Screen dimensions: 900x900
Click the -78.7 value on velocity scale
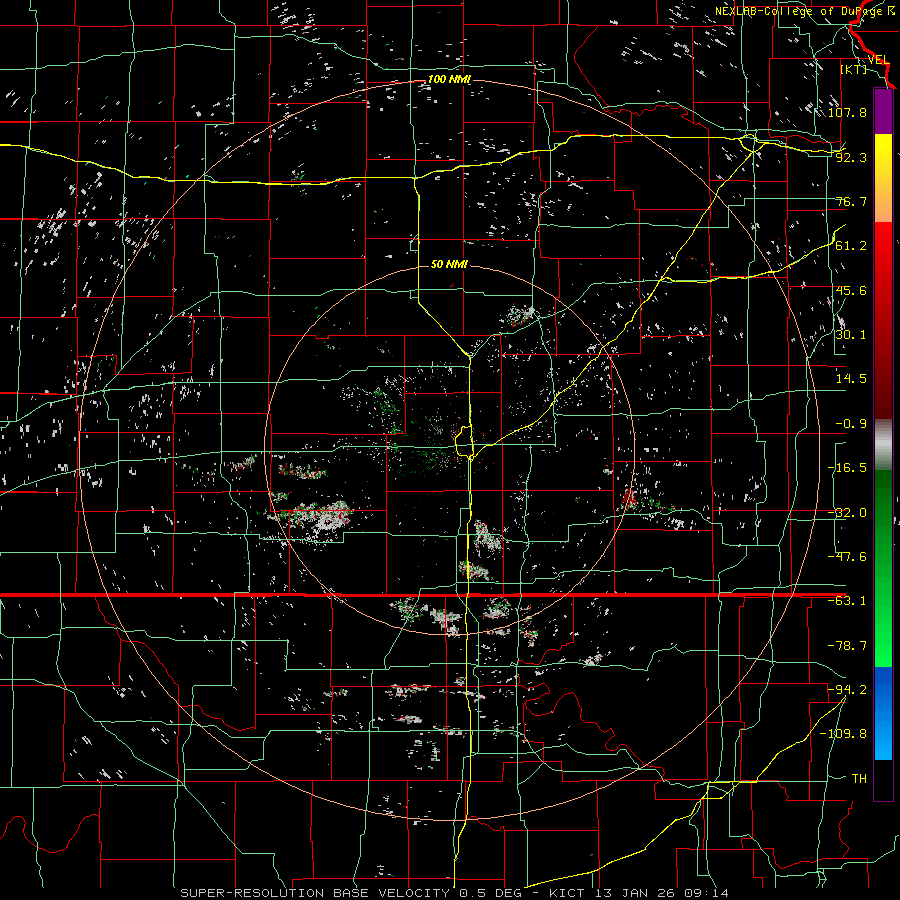click(x=847, y=646)
